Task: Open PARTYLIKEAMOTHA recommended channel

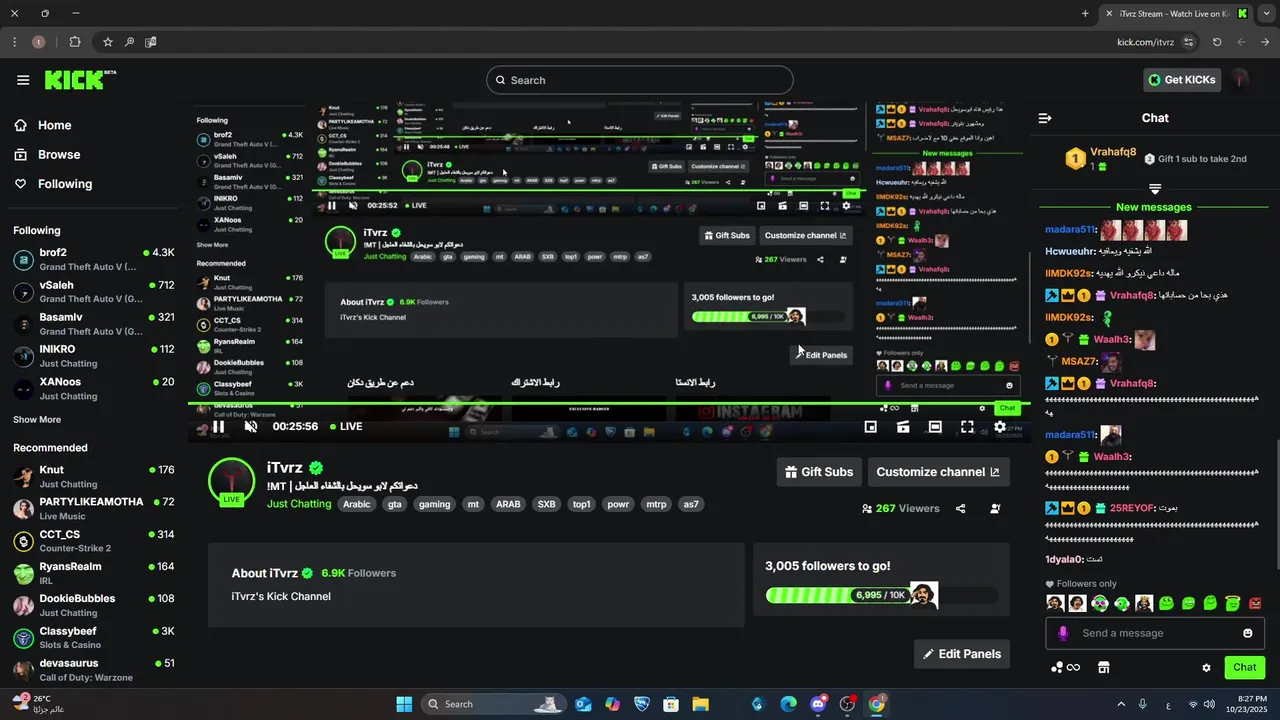Action: [94, 509]
